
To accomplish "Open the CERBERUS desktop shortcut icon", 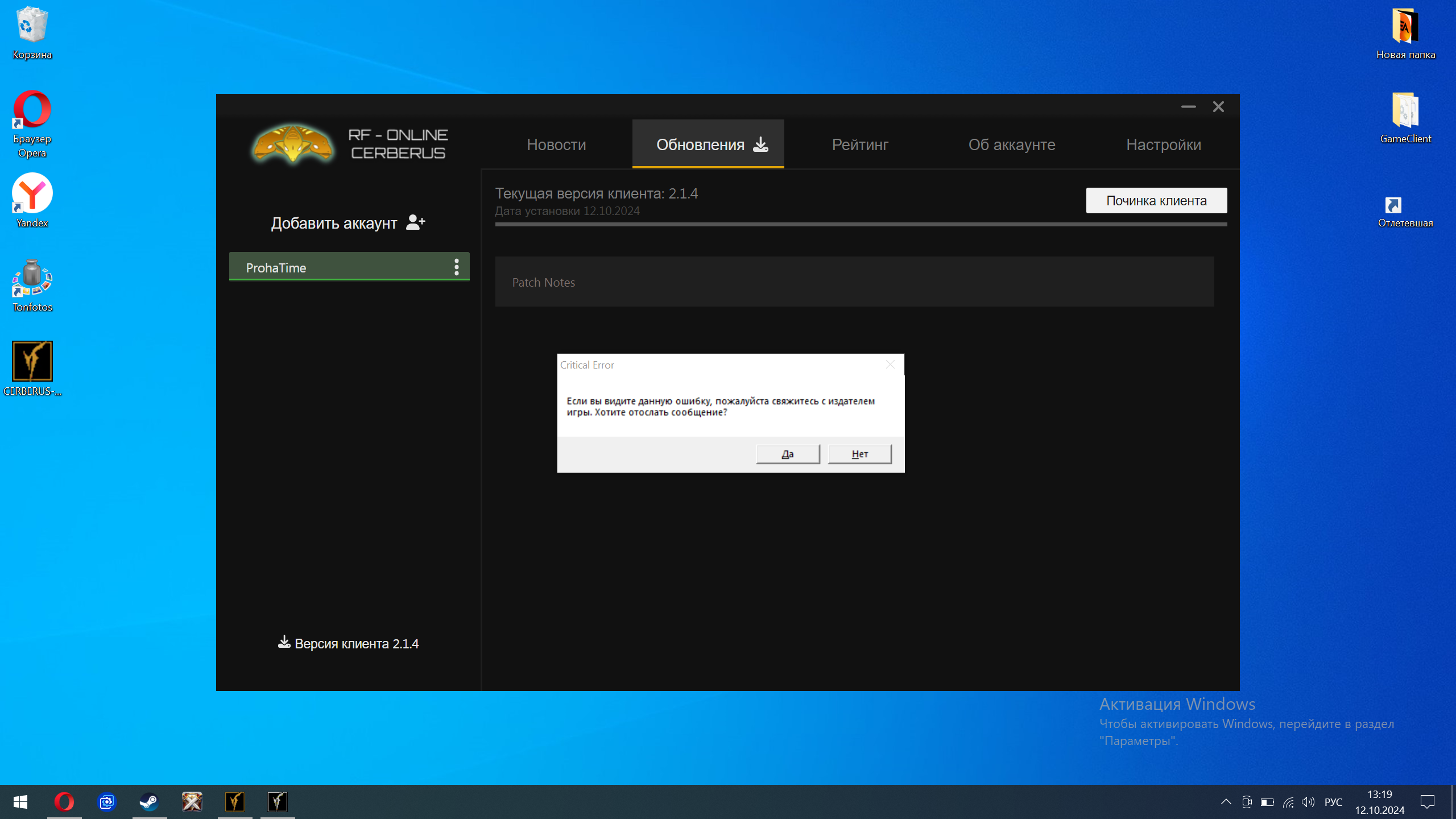I will pyautogui.click(x=32, y=362).
